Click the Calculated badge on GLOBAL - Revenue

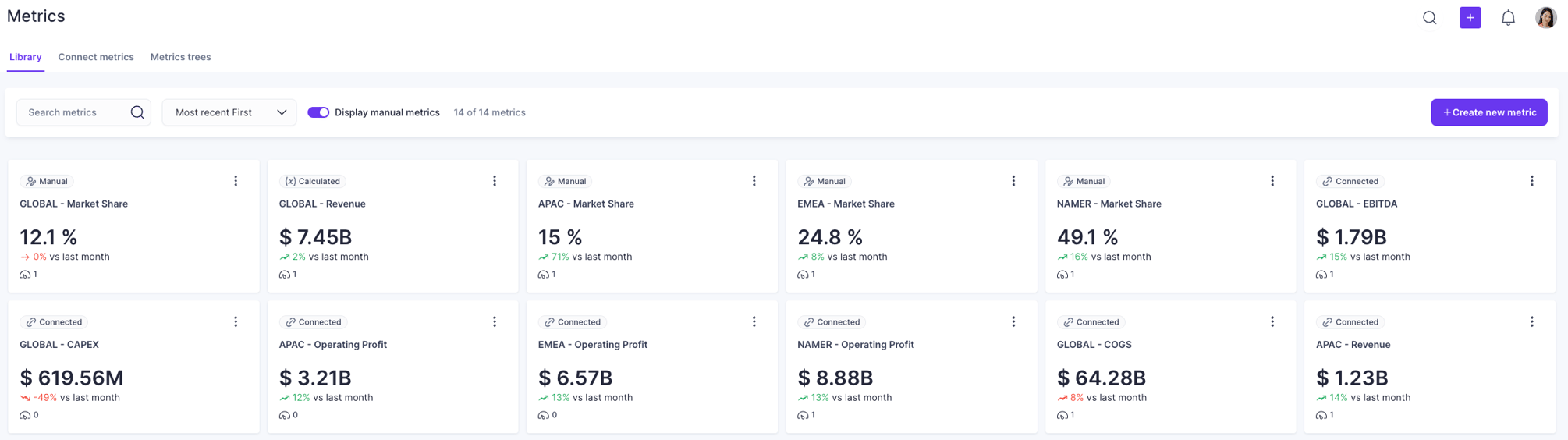[x=313, y=181]
